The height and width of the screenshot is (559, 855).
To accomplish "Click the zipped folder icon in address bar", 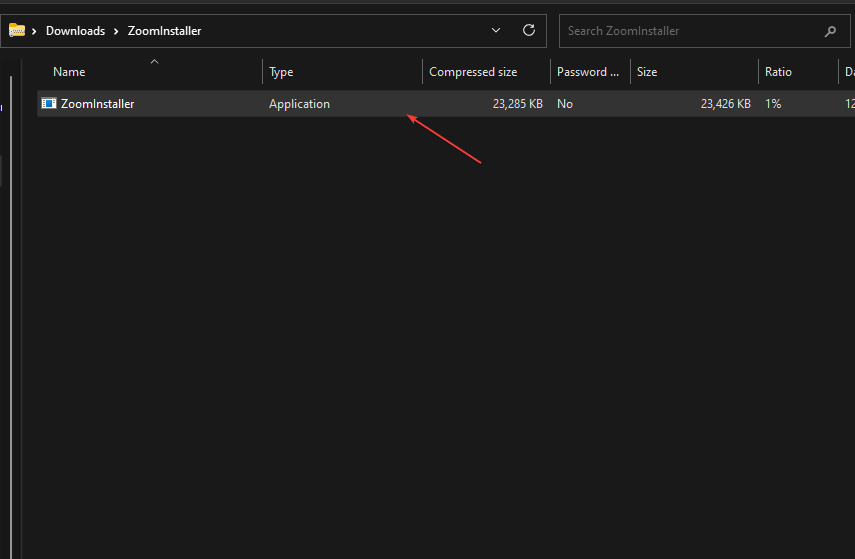I will 17,31.
